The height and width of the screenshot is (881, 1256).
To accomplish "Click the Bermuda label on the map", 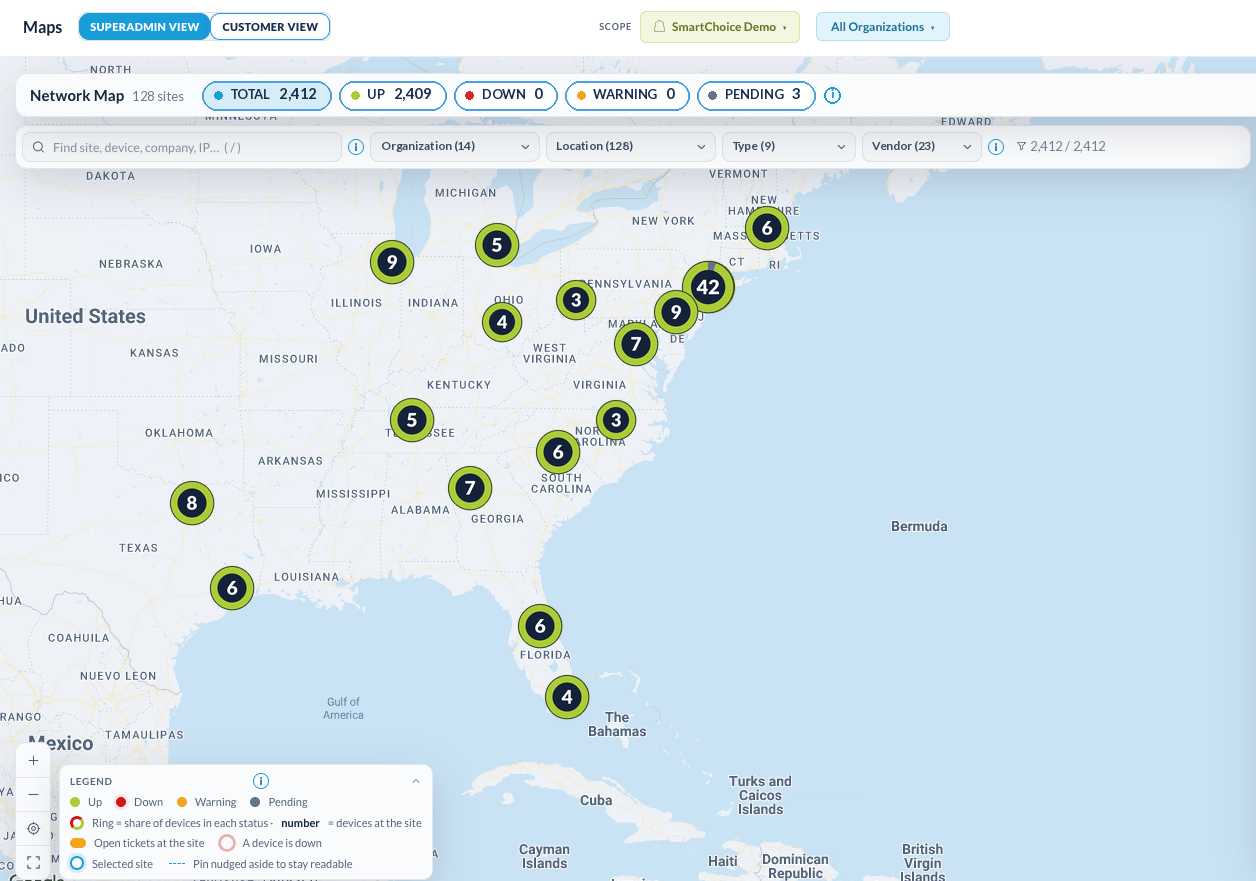I will (919, 526).
